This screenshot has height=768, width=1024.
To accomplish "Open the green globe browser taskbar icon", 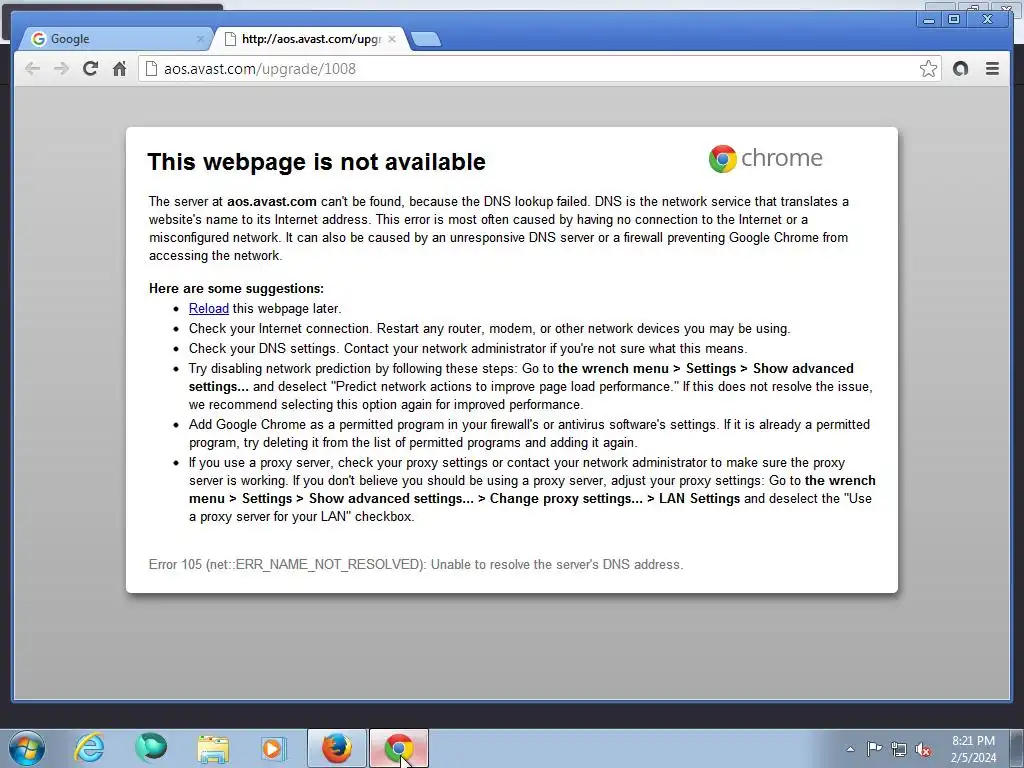I will pyautogui.click(x=151, y=748).
